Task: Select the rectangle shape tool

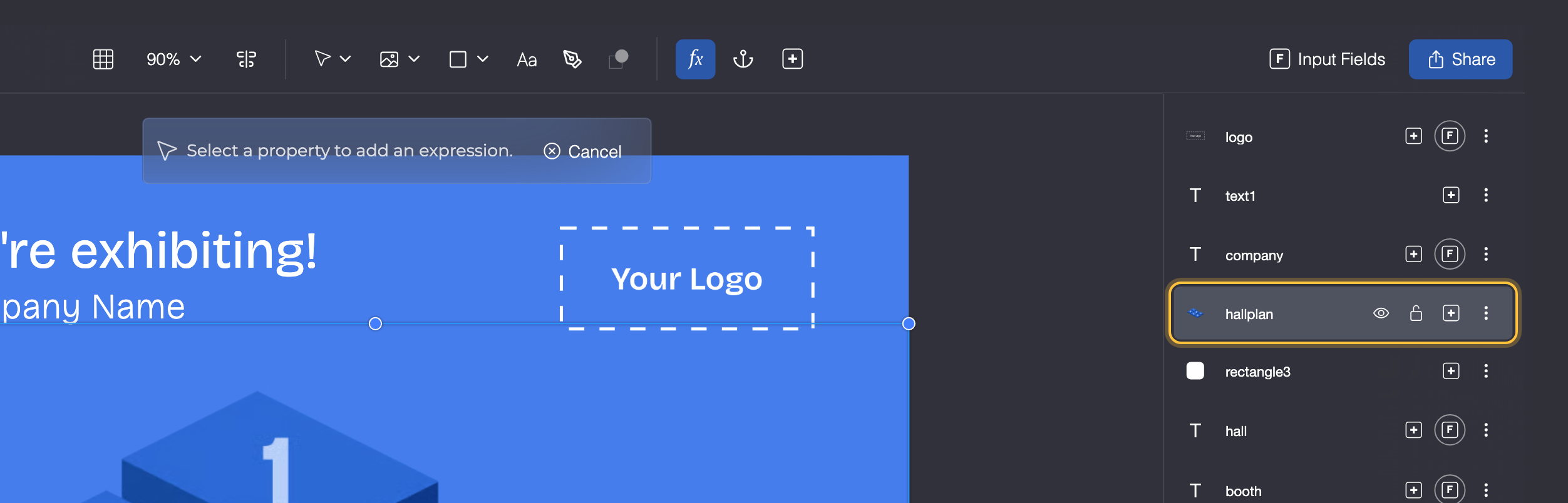Action: [x=458, y=59]
